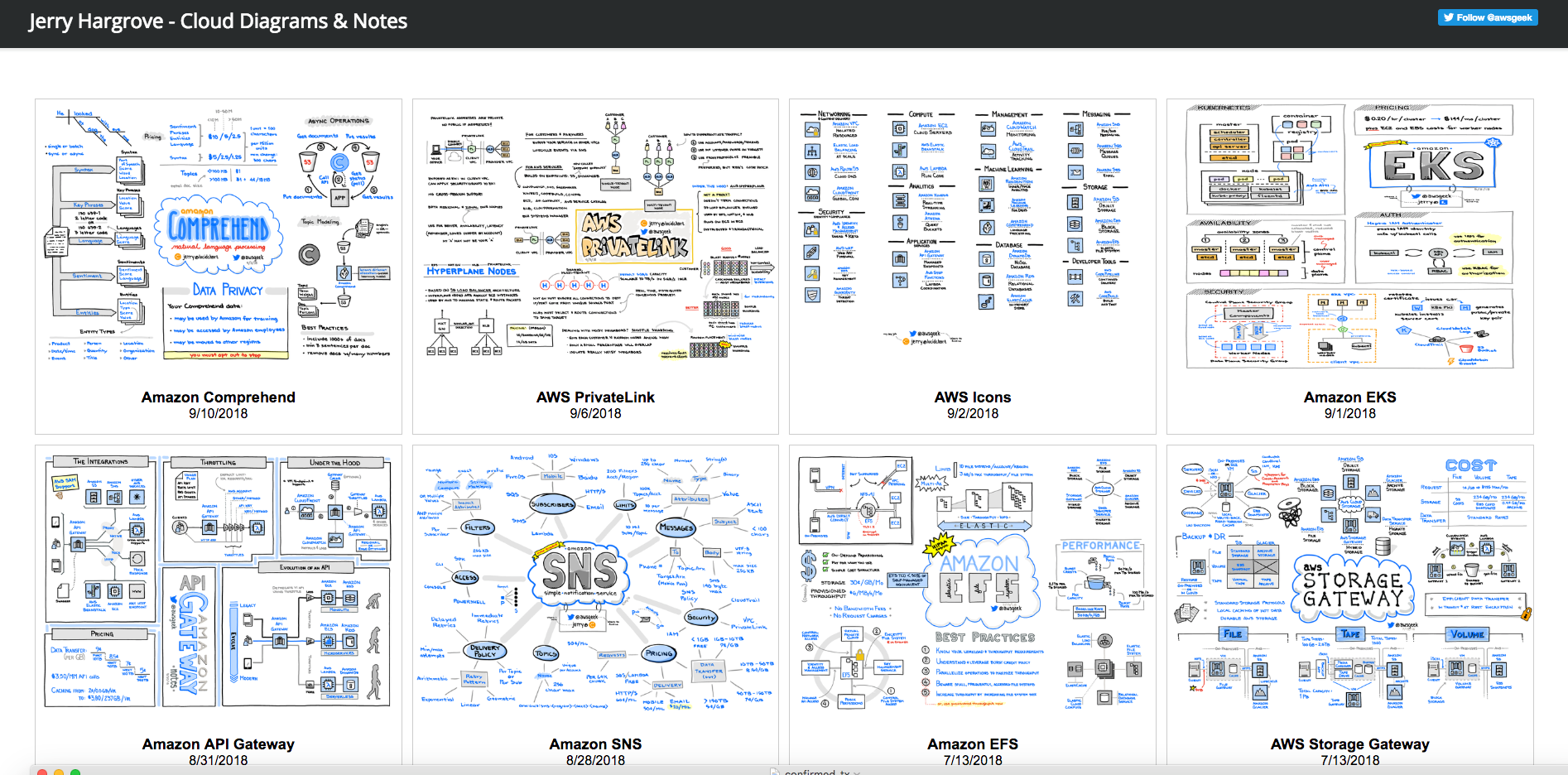The image size is (1568, 775).
Task: Click the AWS Storage Gateway title link
Action: [1350, 744]
